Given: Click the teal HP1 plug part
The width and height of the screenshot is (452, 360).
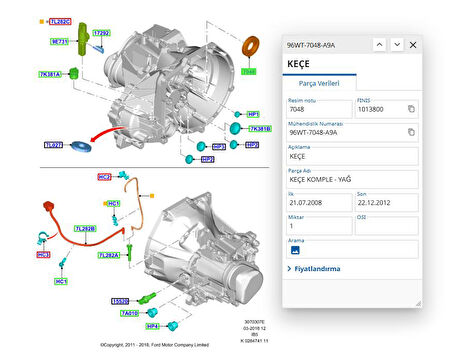Looking at the screenshot, I should pyautogui.click(x=237, y=114).
